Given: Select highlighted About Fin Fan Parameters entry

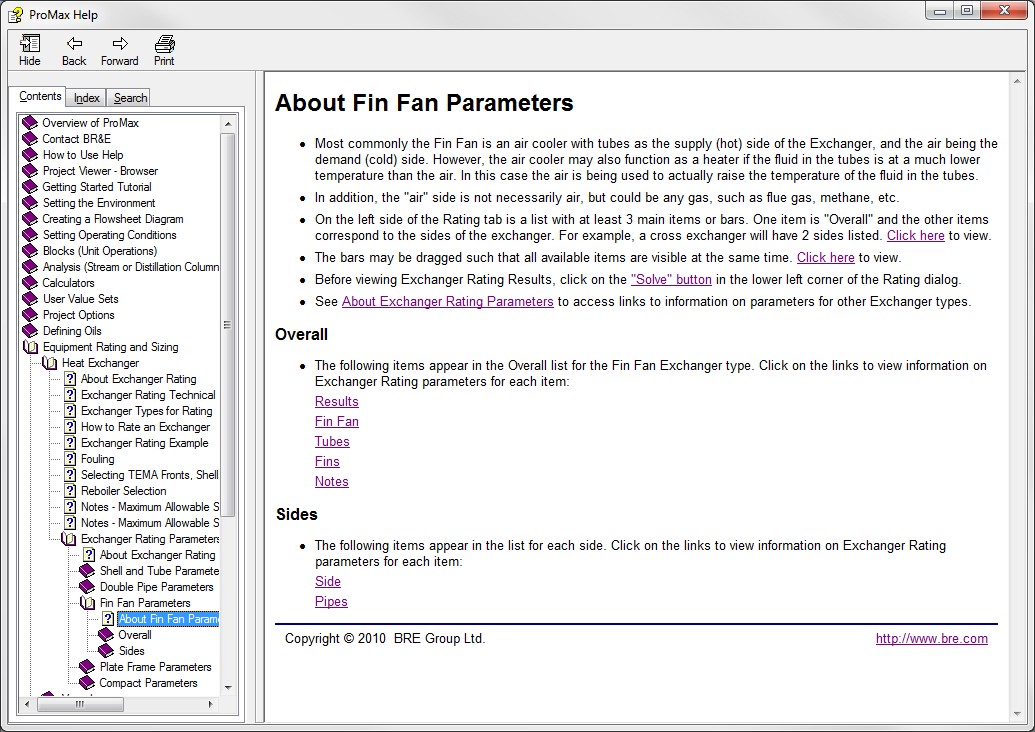Looking at the screenshot, I should coord(168,619).
